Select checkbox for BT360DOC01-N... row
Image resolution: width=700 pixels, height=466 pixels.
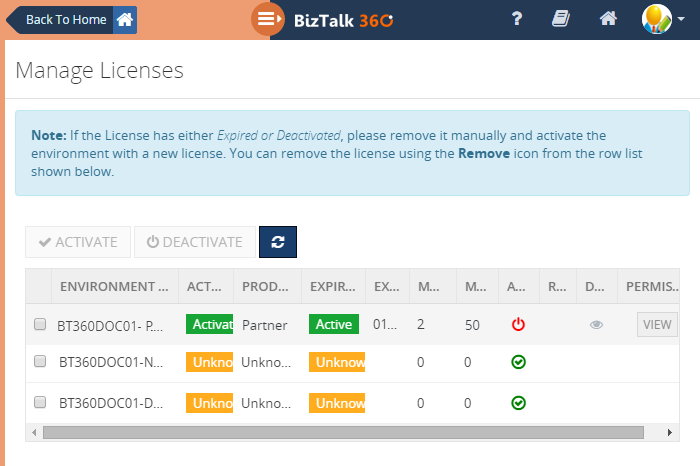point(40,361)
